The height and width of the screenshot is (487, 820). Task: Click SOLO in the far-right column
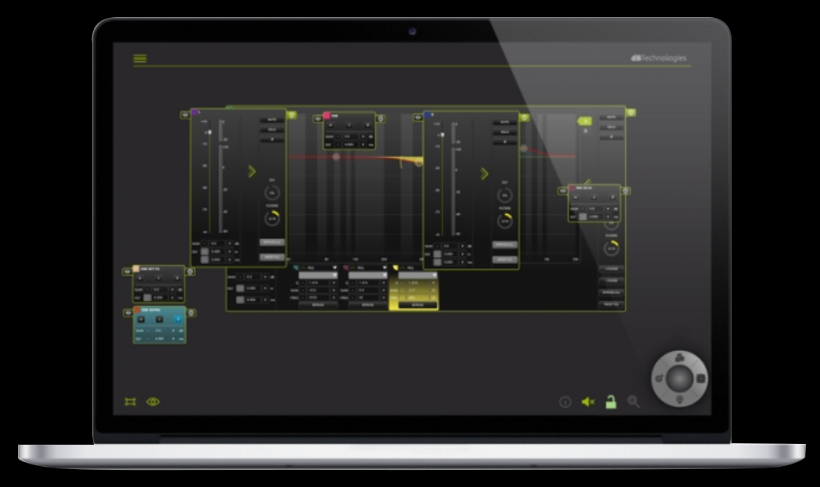tap(611, 127)
